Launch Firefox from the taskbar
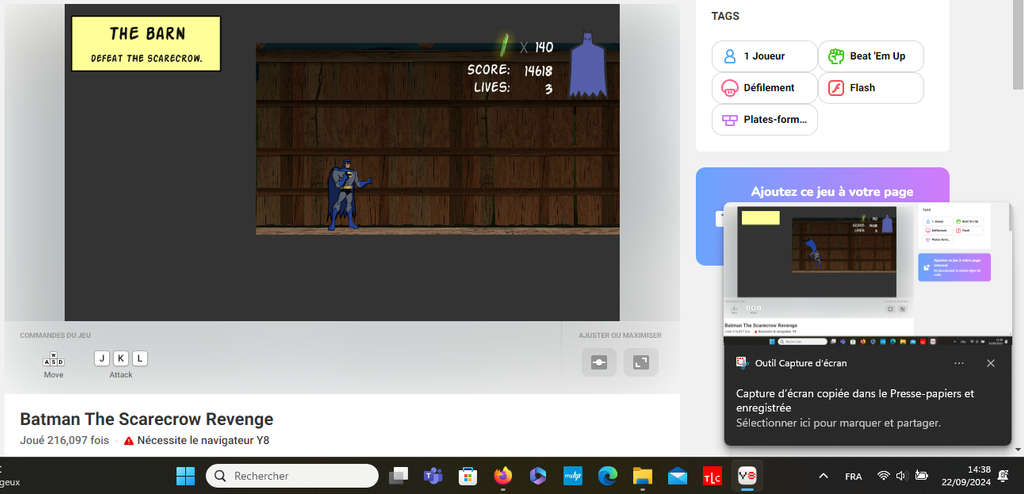Image resolution: width=1024 pixels, height=494 pixels. pos(502,476)
